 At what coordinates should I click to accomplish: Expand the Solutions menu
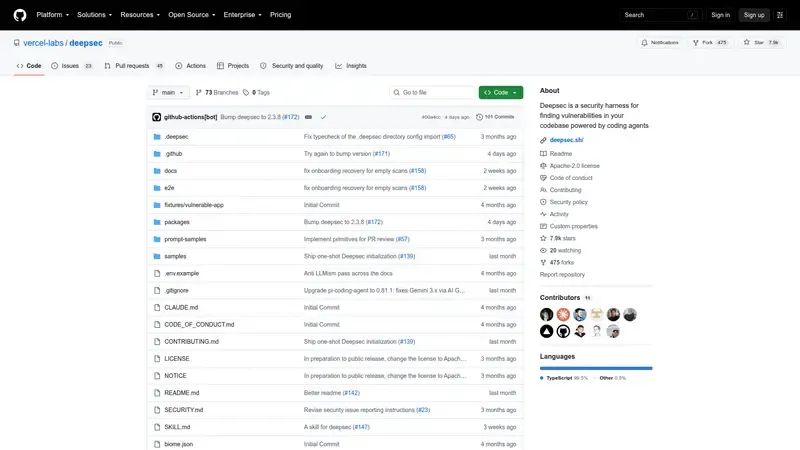click(94, 15)
